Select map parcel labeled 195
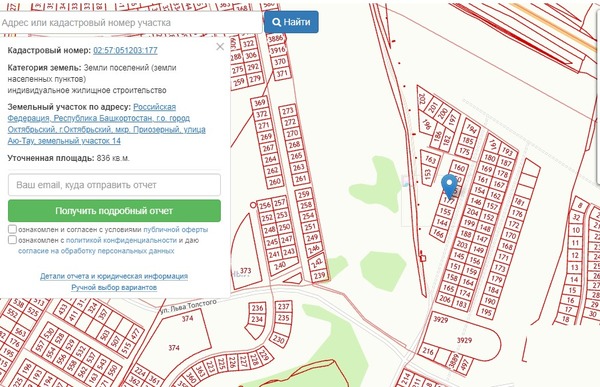600x387 pixels. (486, 312)
